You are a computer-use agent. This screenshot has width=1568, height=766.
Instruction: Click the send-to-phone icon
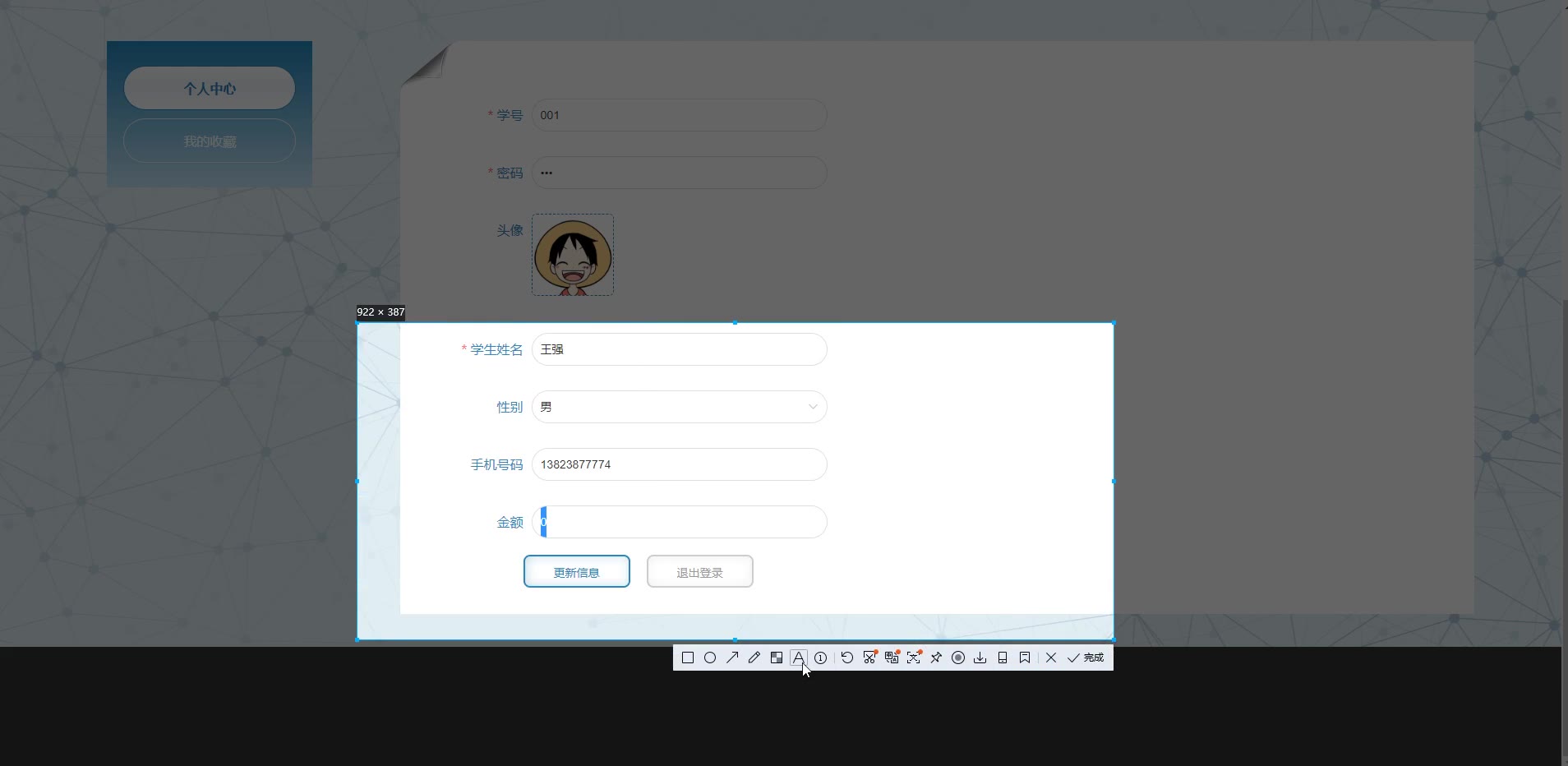(1003, 658)
